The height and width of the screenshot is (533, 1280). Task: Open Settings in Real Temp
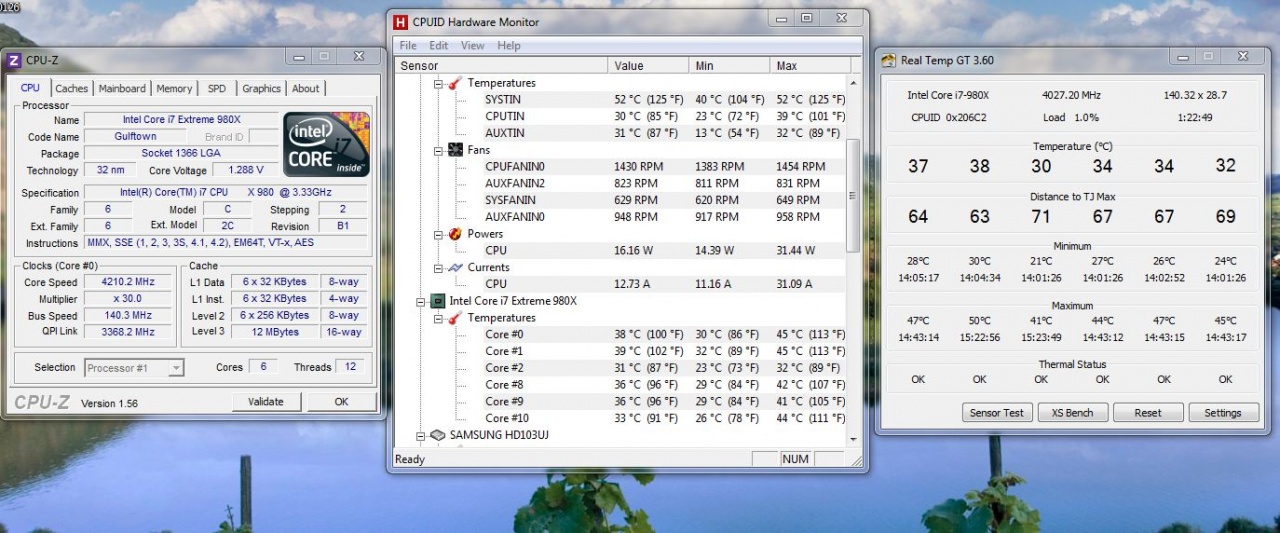click(x=1222, y=413)
